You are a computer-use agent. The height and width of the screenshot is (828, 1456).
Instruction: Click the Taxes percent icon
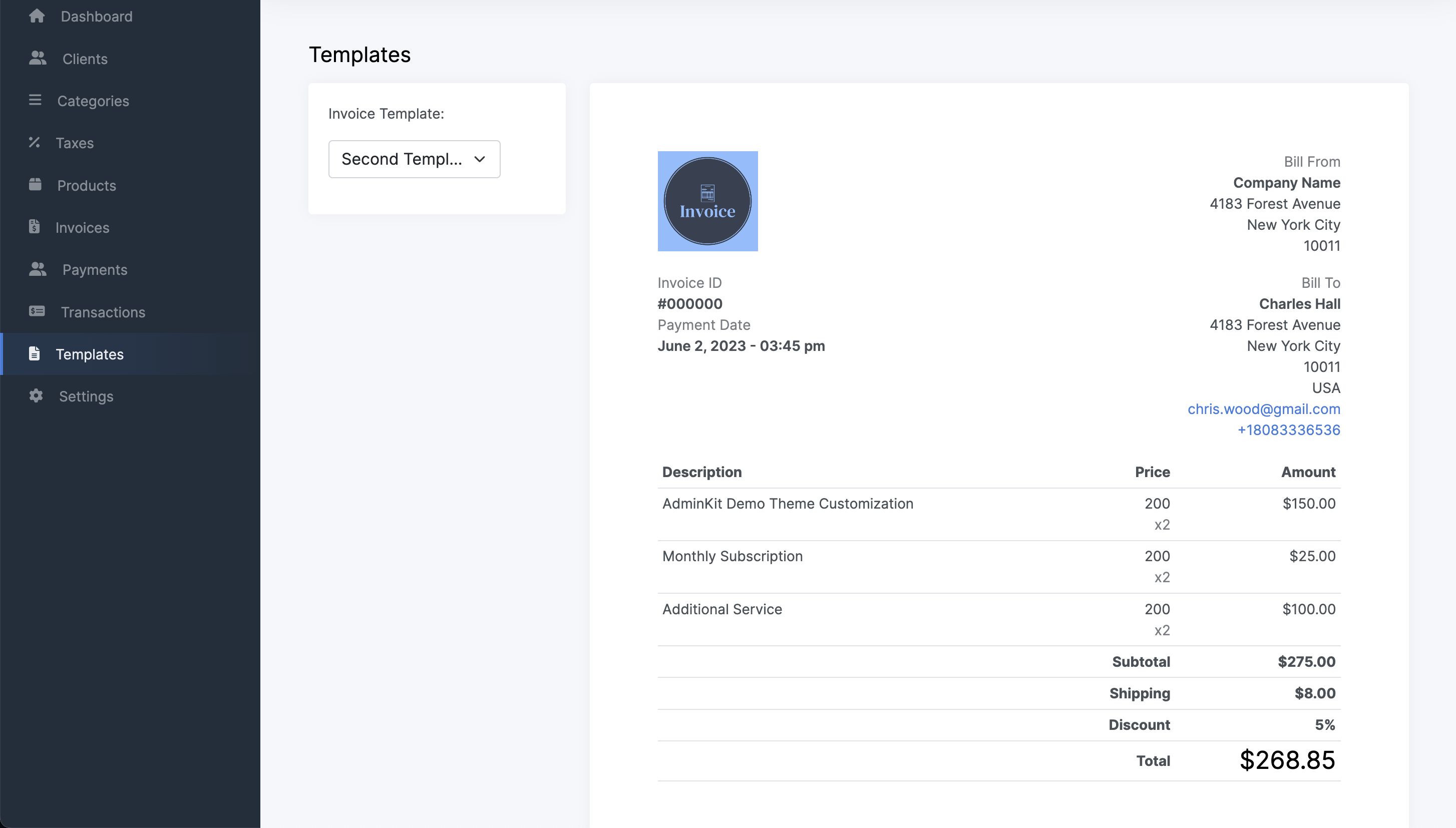tap(34, 142)
